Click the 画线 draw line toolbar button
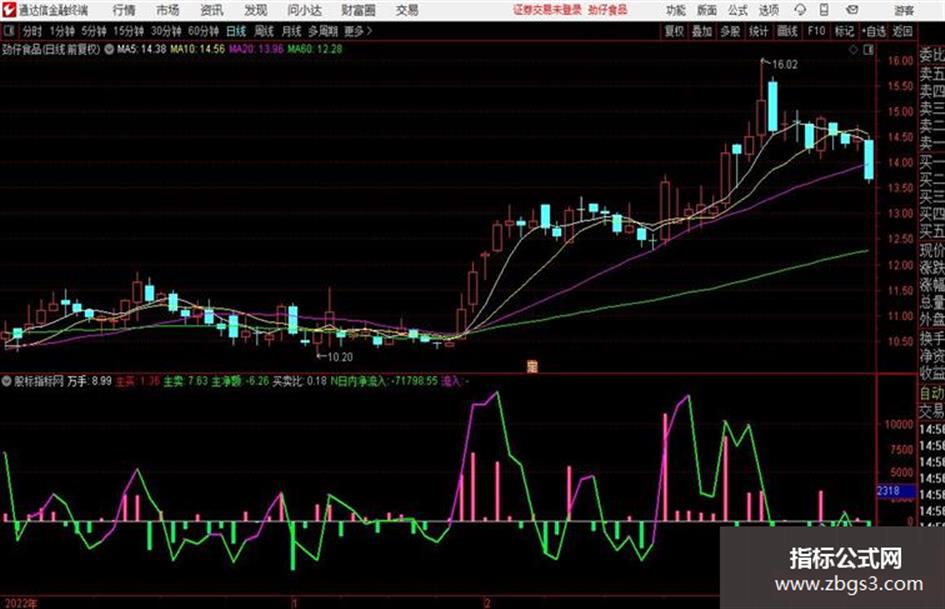 [787, 31]
